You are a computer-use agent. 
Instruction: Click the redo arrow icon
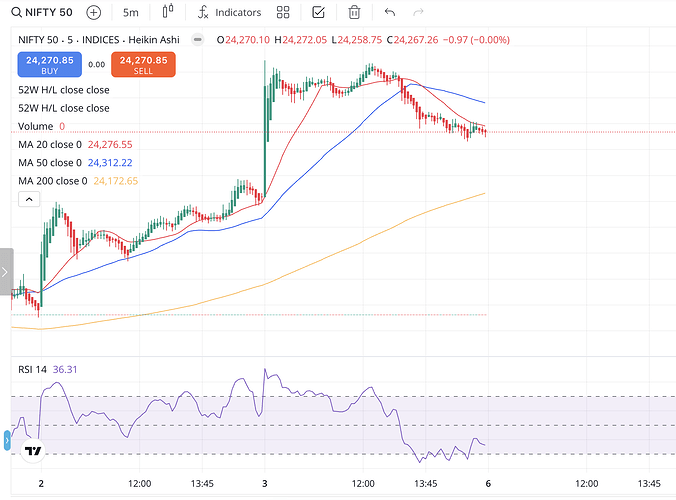click(x=418, y=12)
